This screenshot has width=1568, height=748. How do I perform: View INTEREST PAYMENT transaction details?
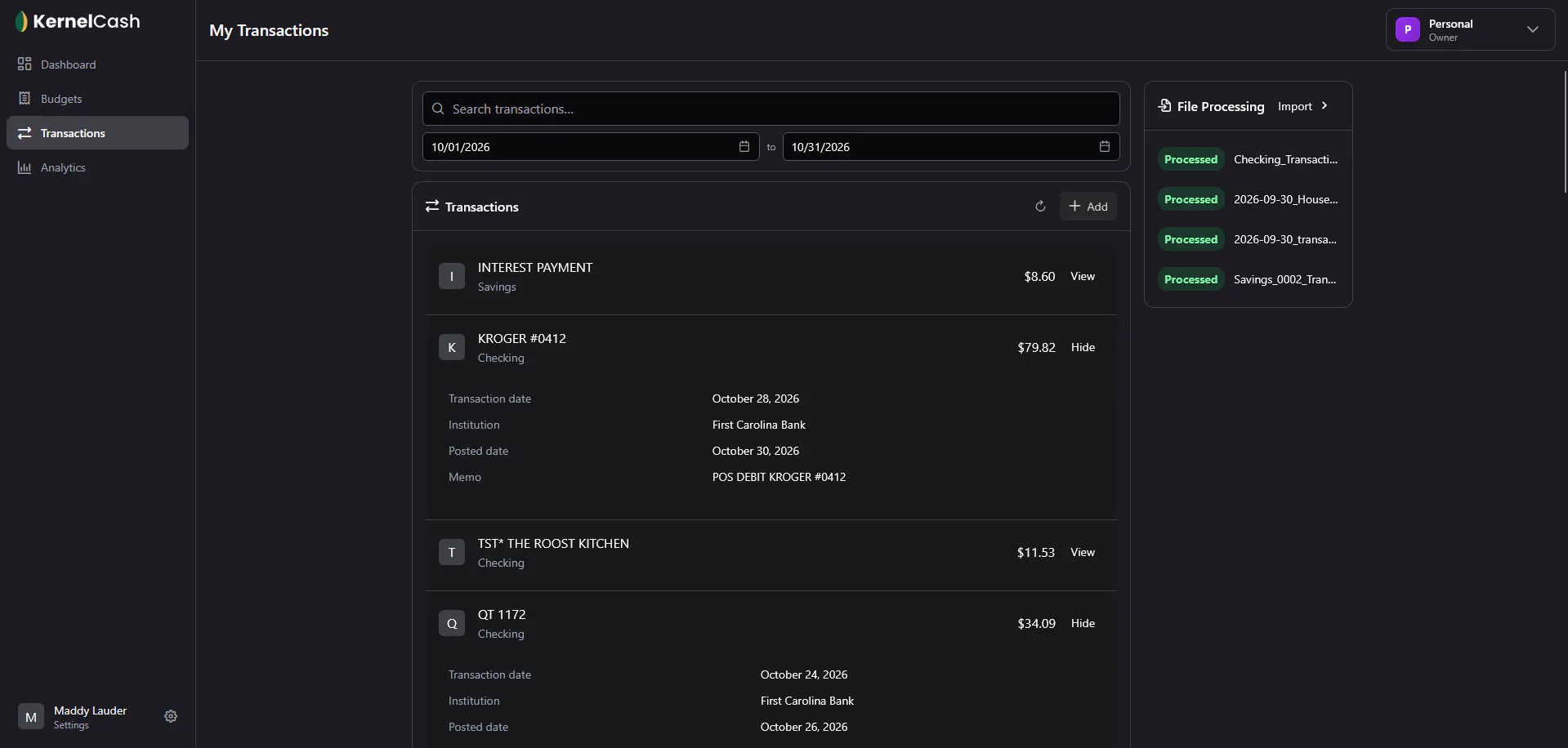point(1083,276)
